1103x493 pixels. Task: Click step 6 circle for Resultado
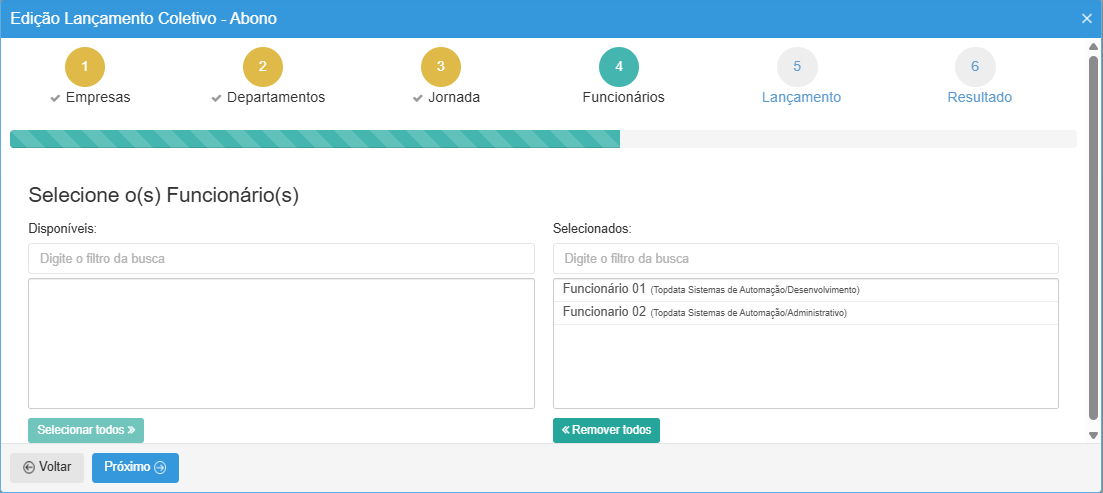click(x=975, y=67)
